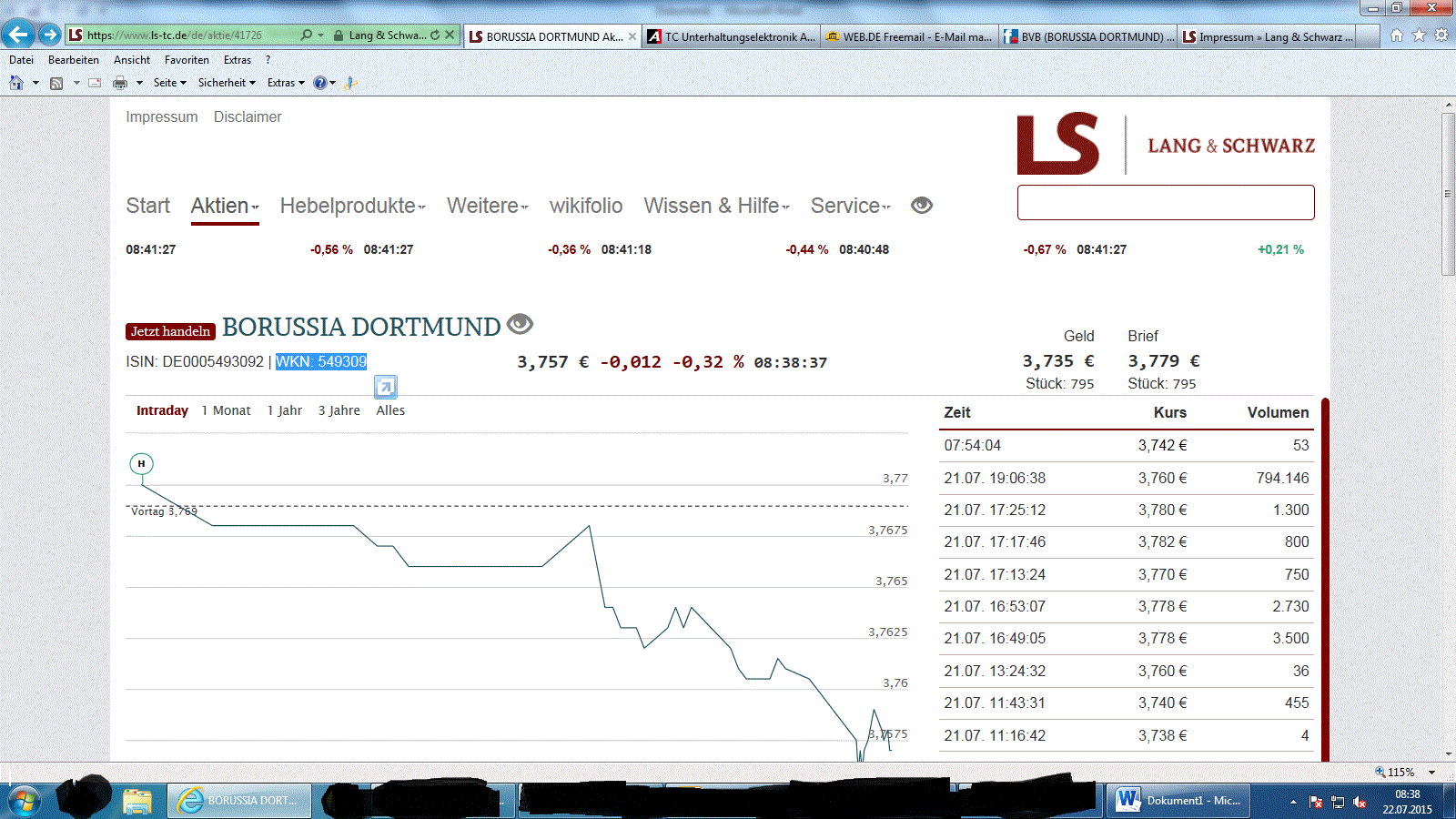Click the page vertical scrollbar thumb
This screenshot has width=1456, height=819.
(1448, 194)
